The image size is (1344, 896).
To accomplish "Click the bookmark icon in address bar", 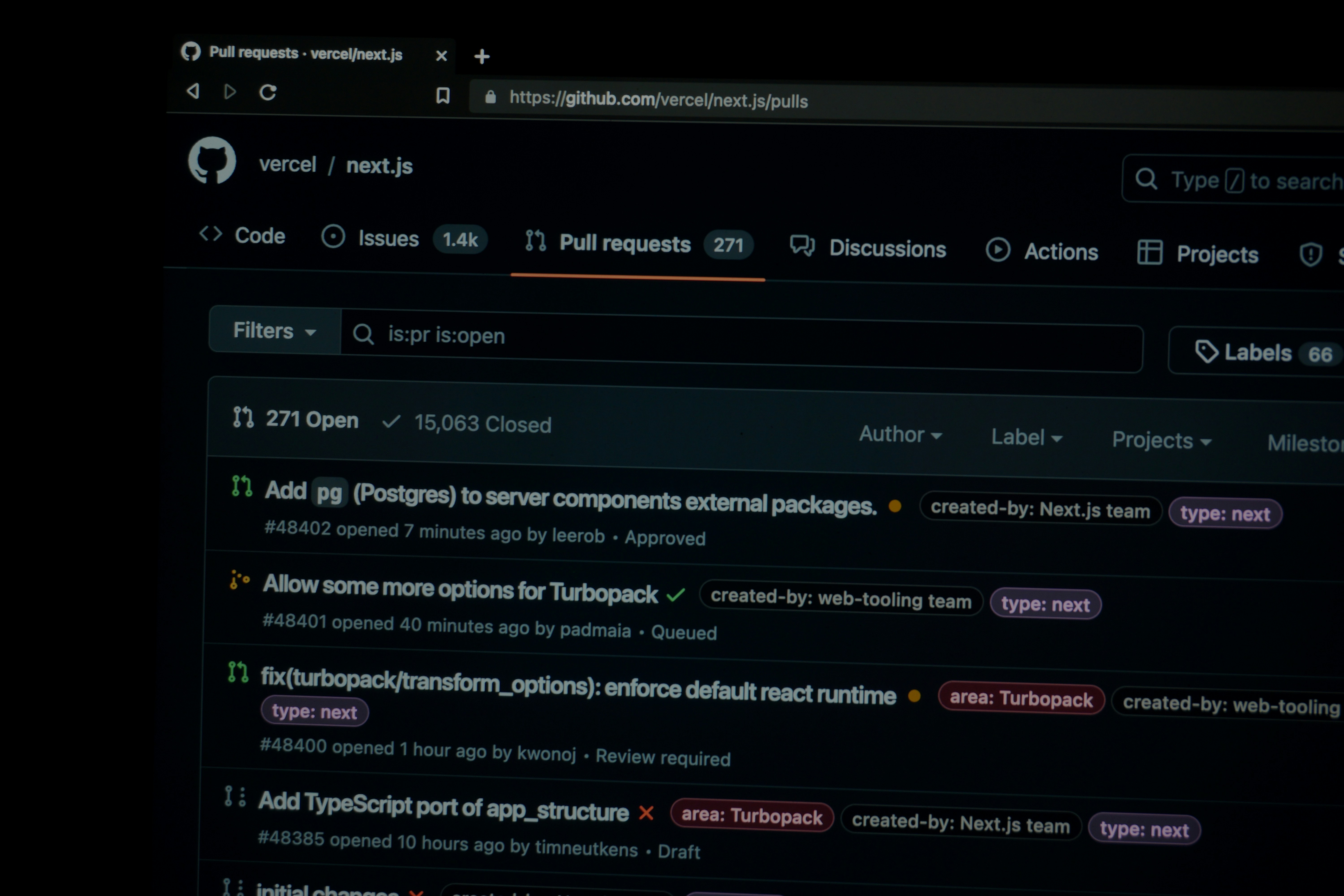I will [x=443, y=95].
